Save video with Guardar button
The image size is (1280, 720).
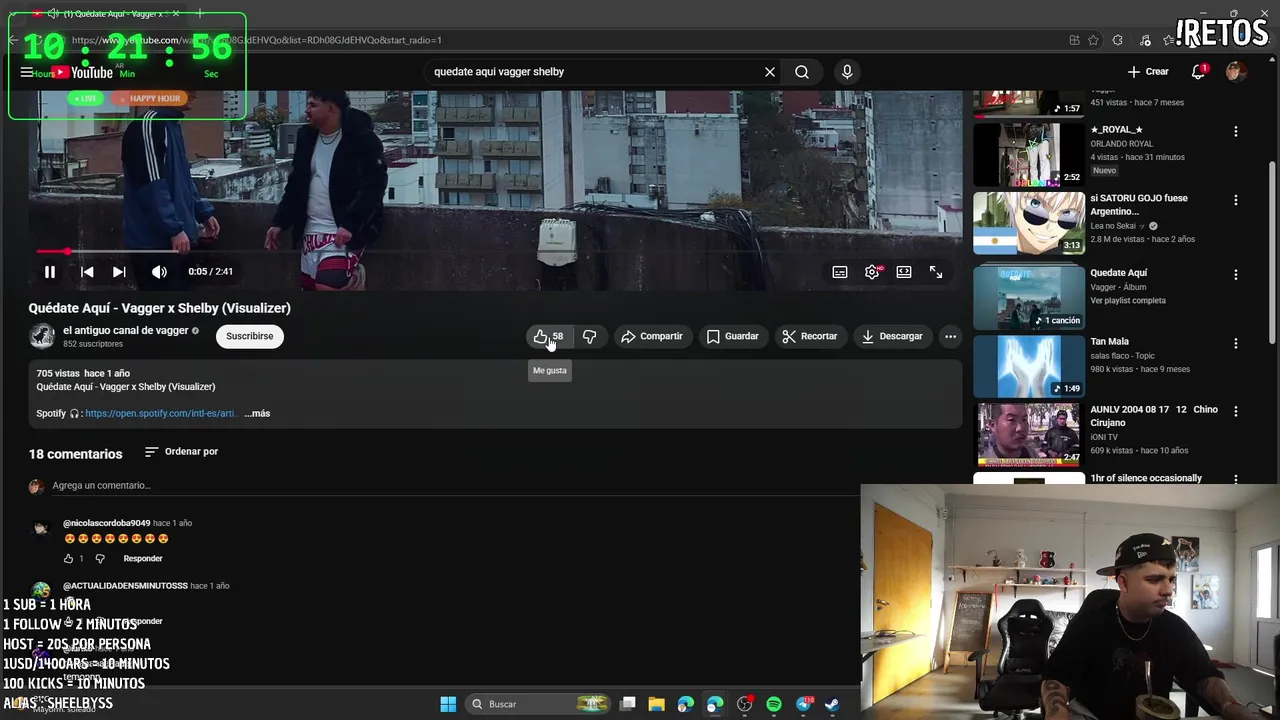point(733,337)
